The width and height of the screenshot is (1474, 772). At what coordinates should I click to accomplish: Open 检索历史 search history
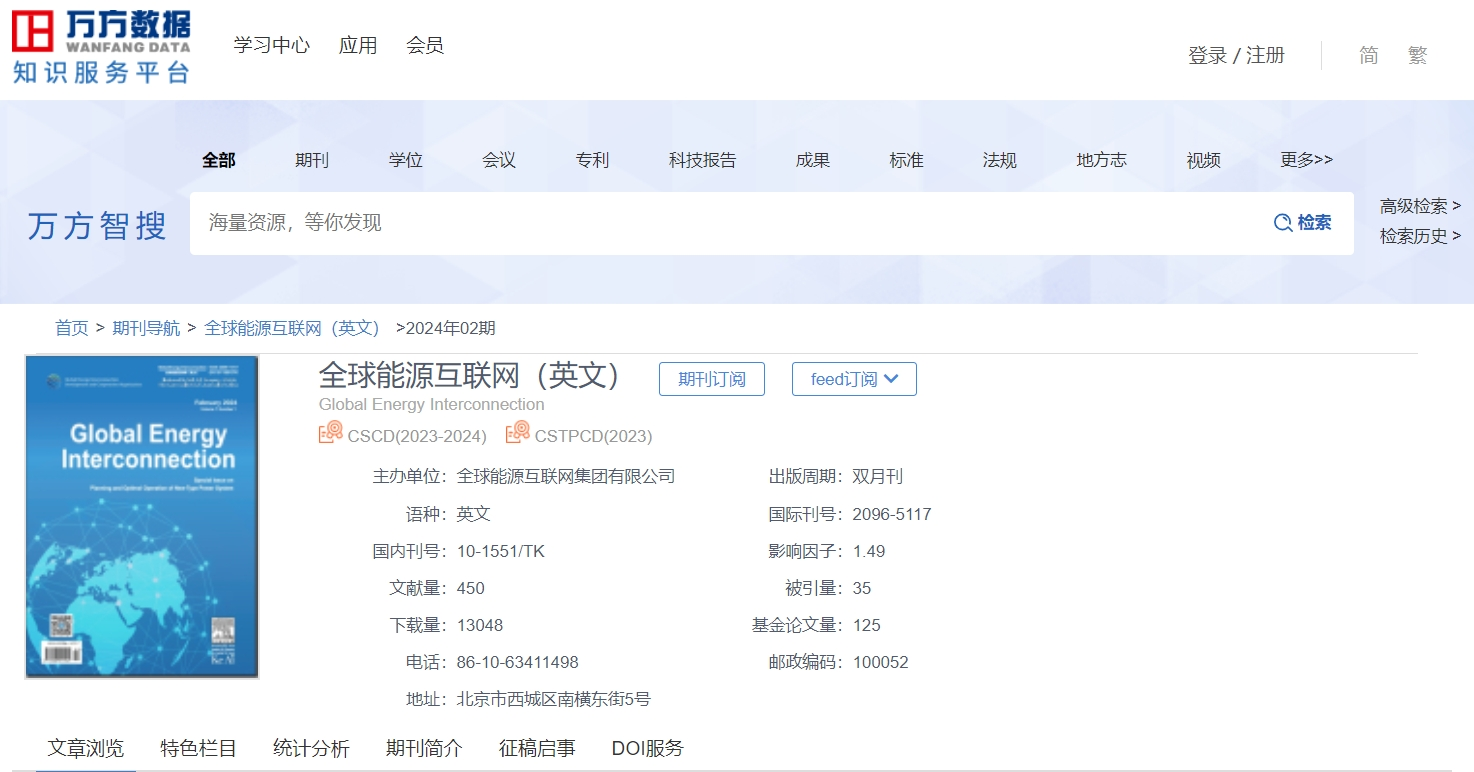pyautogui.click(x=1420, y=236)
